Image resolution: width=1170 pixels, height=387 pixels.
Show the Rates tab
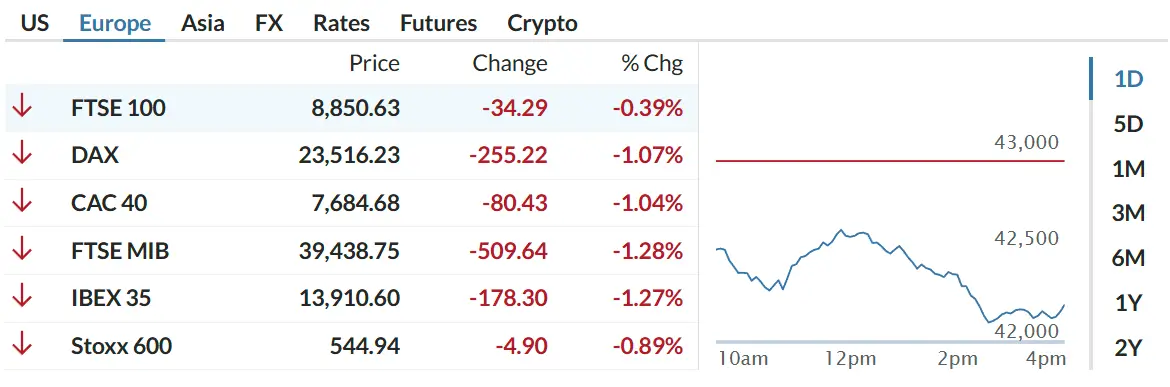[x=341, y=23]
